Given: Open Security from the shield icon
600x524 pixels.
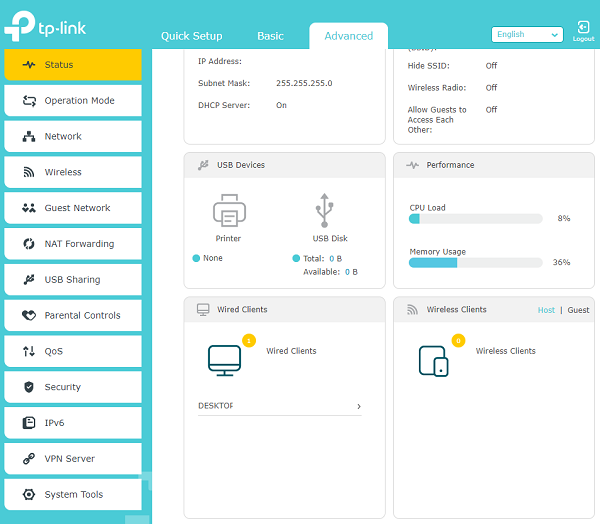Looking at the screenshot, I should [28, 387].
